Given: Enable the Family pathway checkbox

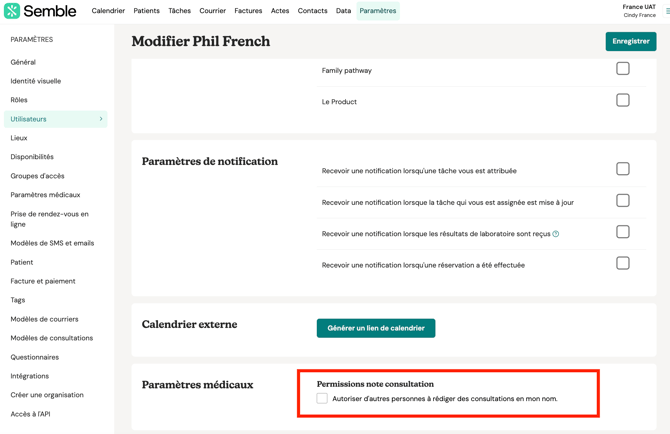Looking at the screenshot, I should coord(623,69).
